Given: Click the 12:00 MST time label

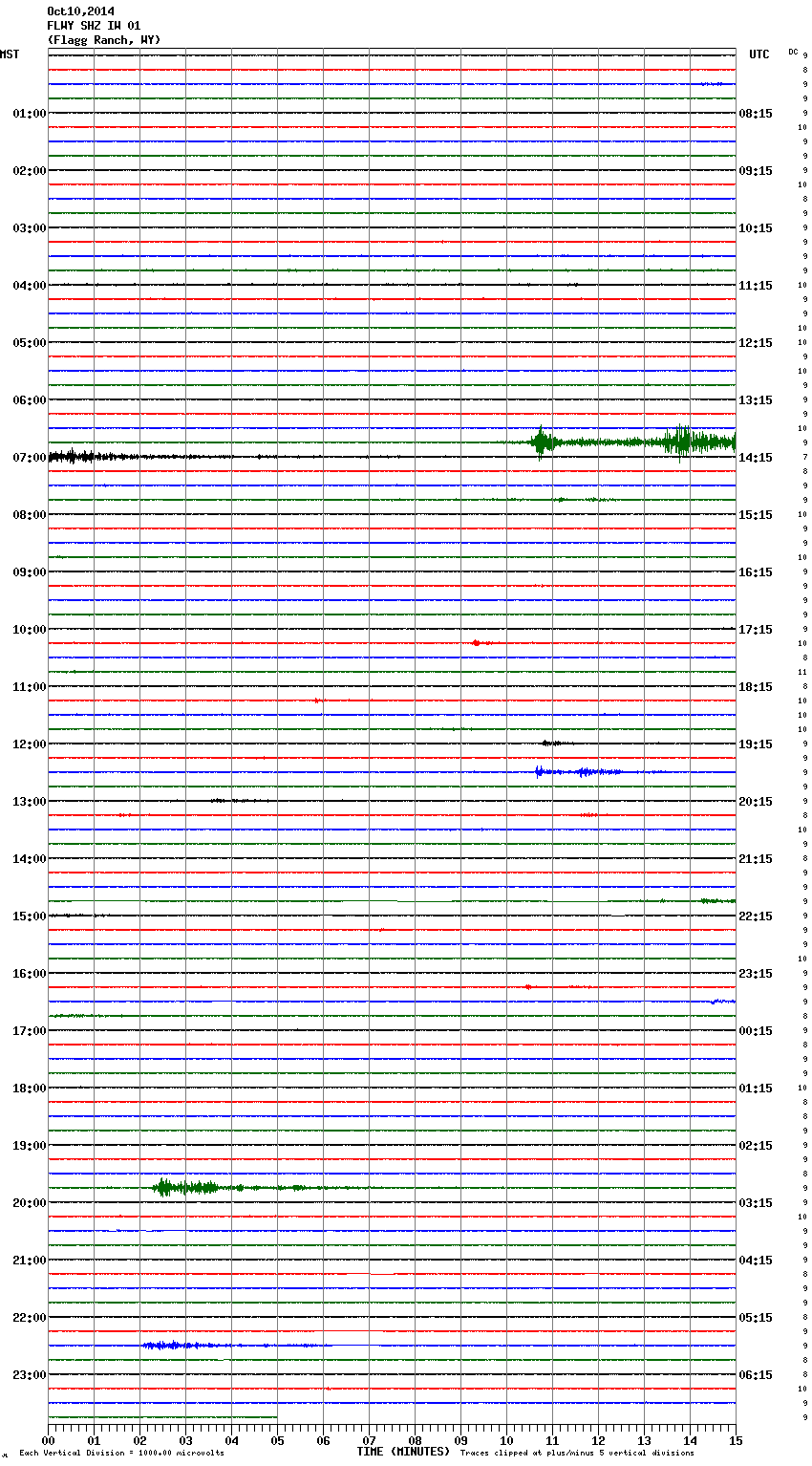Looking at the screenshot, I should coord(30,744).
